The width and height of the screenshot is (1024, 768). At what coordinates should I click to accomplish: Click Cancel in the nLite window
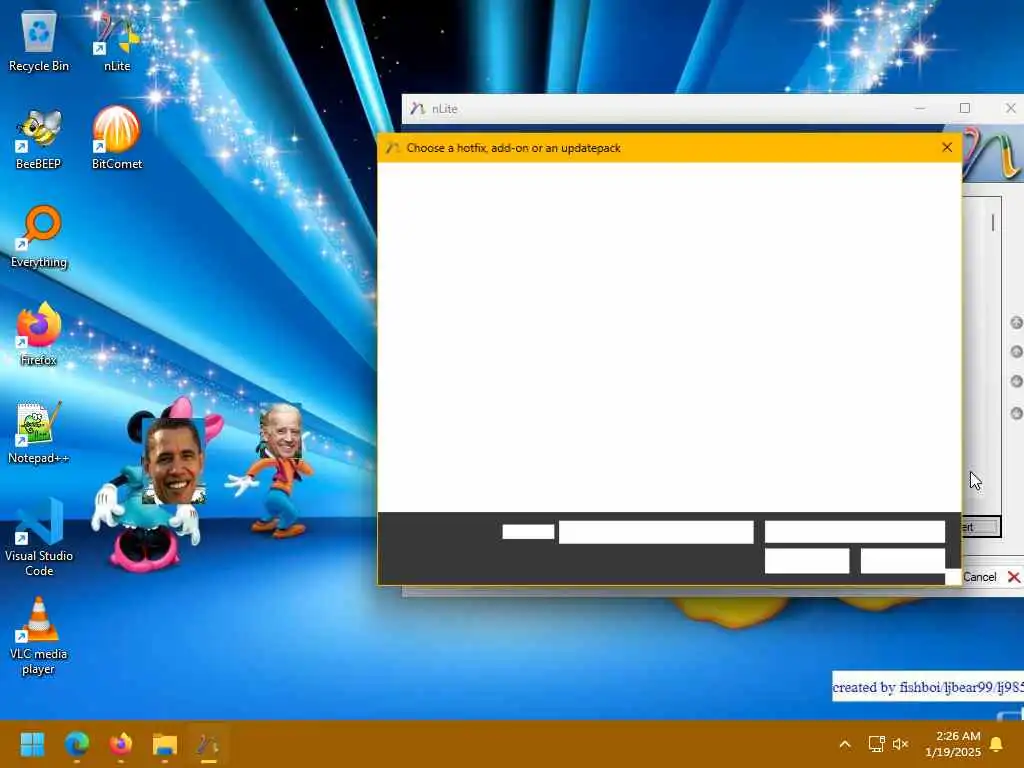click(x=991, y=577)
